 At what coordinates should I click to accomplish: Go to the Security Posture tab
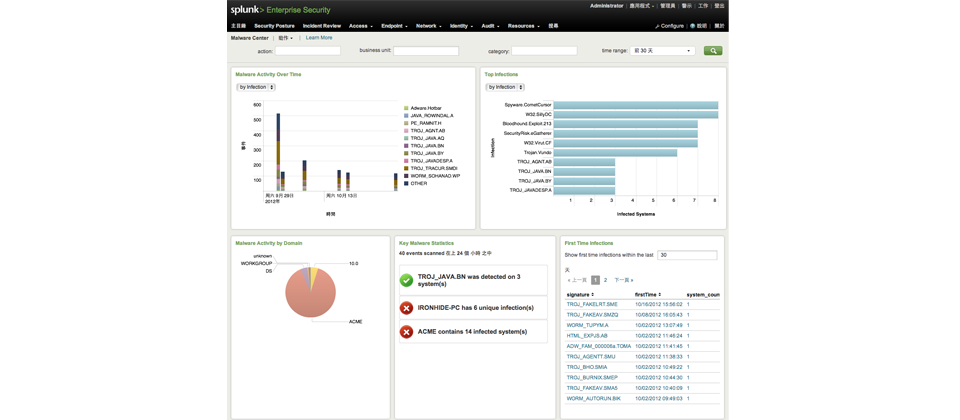coord(274,26)
